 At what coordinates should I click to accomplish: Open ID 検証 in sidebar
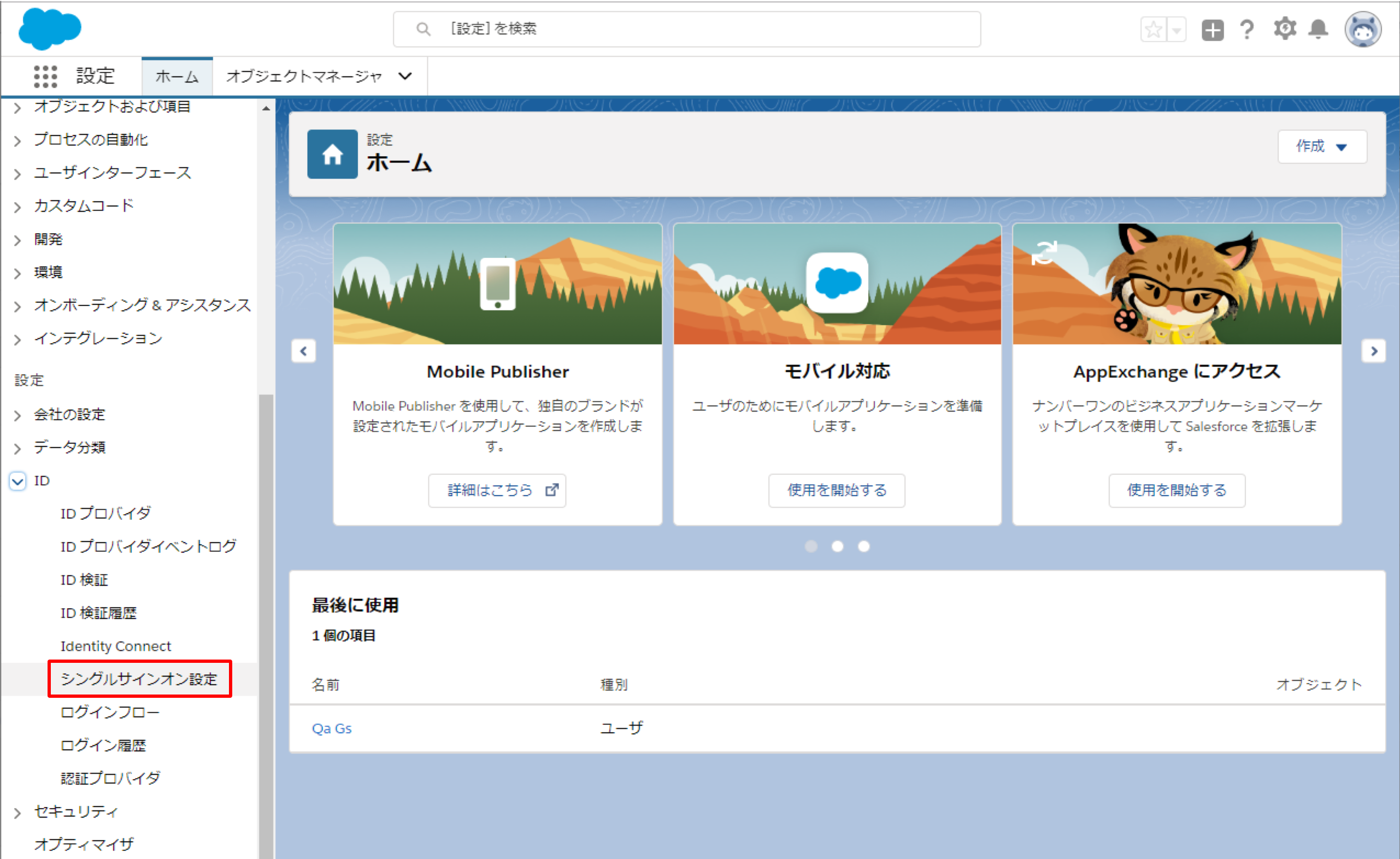[84, 580]
